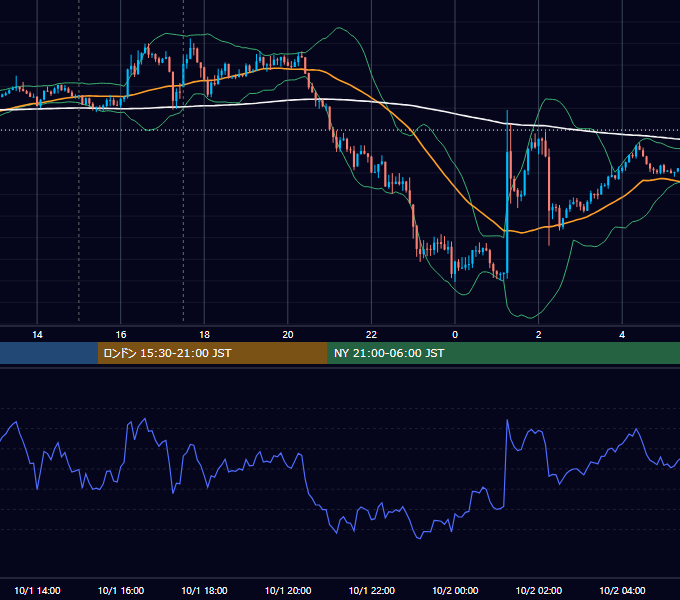Click the 10/1 16:00 label on indicator axis
This screenshot has width=680, height=600.
click(121, 590)
